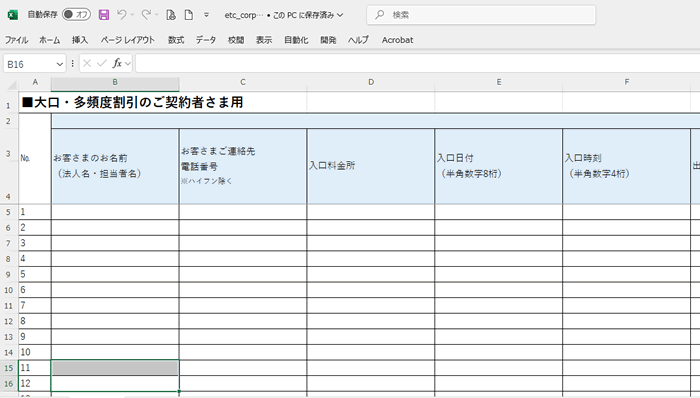
Task: Switch to the ホーム tab
Action: click(x=50, y=40)
